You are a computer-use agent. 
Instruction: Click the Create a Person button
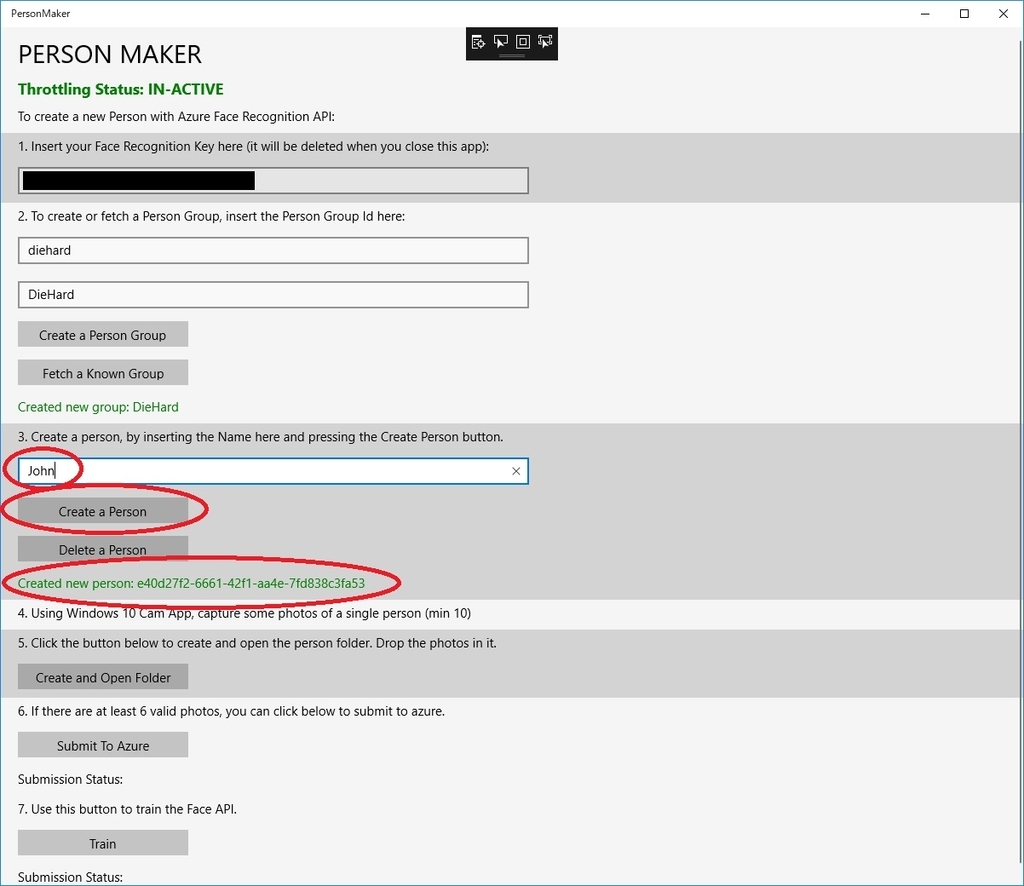(x=103, y=511)
